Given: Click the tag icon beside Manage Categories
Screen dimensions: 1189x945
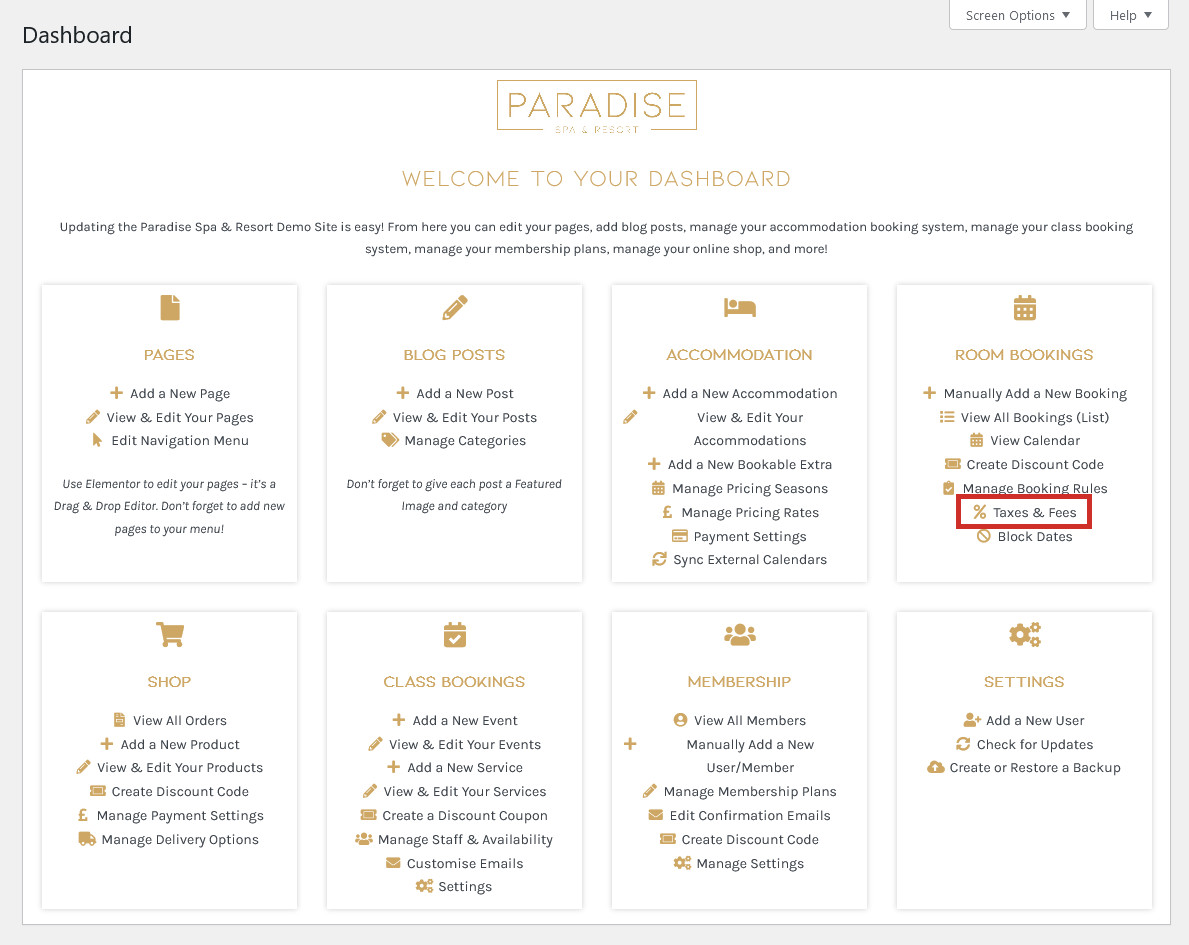Looking at the screenshot, I should pyautogui.click(x=390, y=441).
